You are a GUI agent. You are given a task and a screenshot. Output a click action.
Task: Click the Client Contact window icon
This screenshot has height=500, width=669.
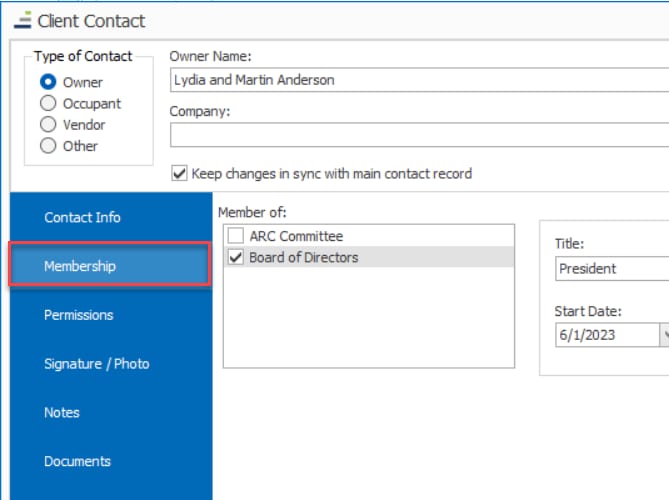[x=23, y=20]
